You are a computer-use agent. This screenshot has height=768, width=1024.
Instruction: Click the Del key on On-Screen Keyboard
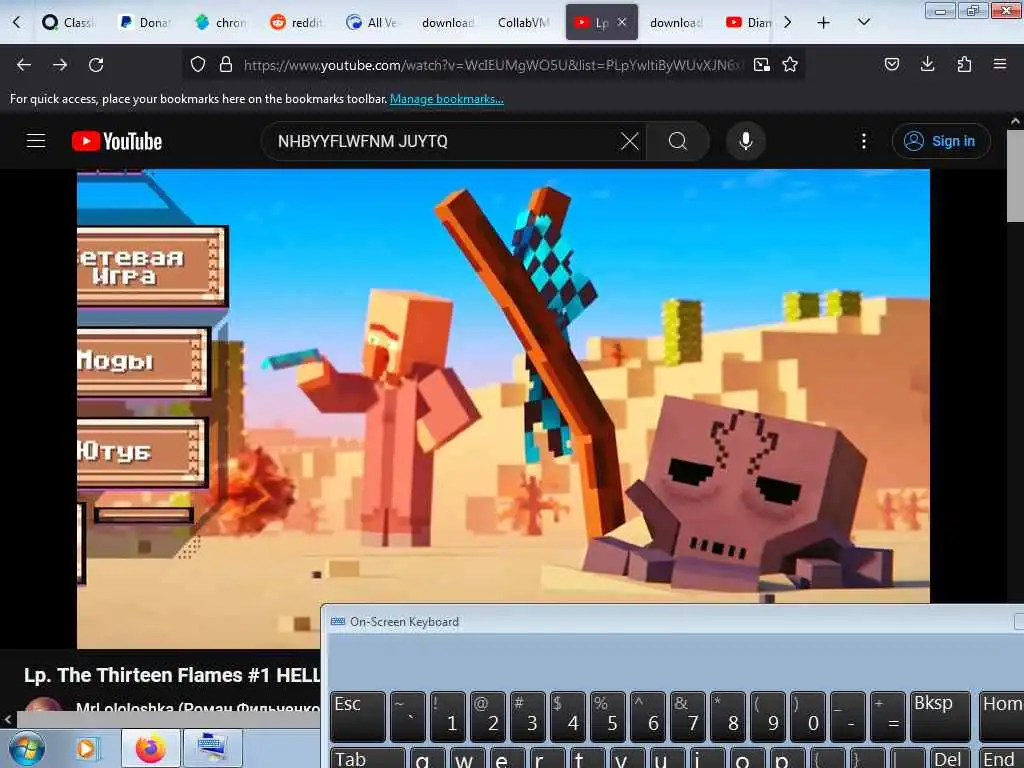point(952,758)
